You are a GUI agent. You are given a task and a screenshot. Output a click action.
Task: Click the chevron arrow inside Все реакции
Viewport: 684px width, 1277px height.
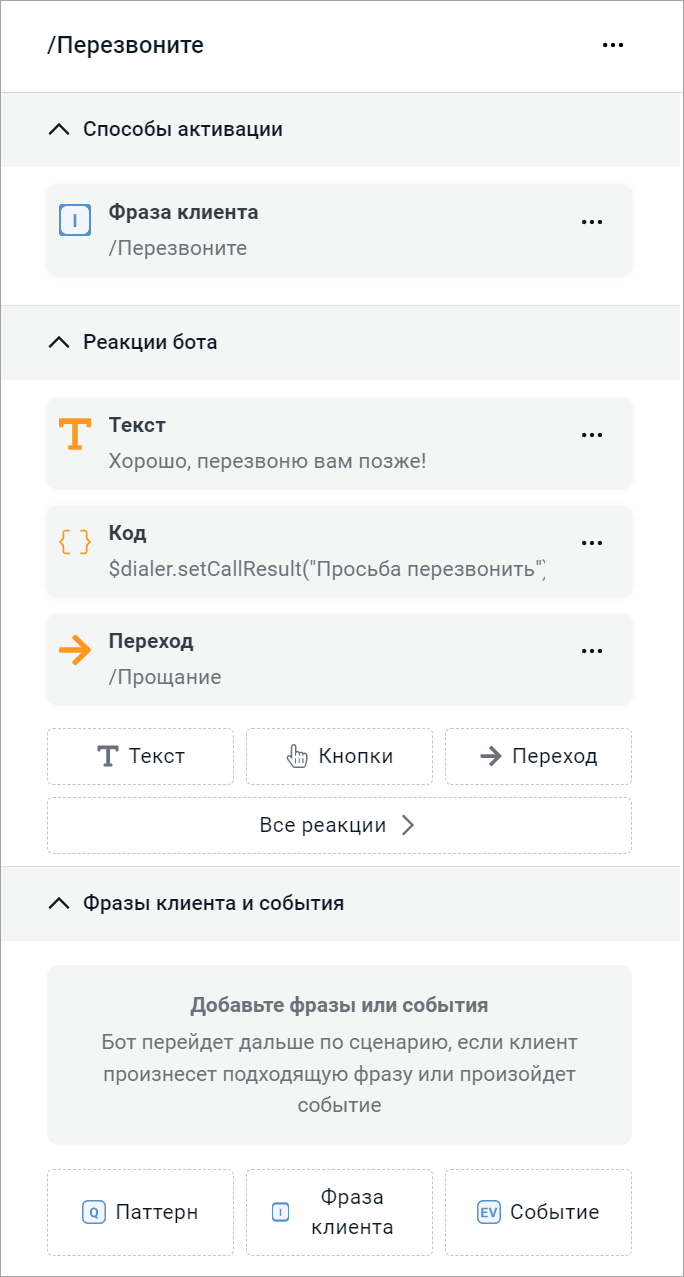click(407, 825)
